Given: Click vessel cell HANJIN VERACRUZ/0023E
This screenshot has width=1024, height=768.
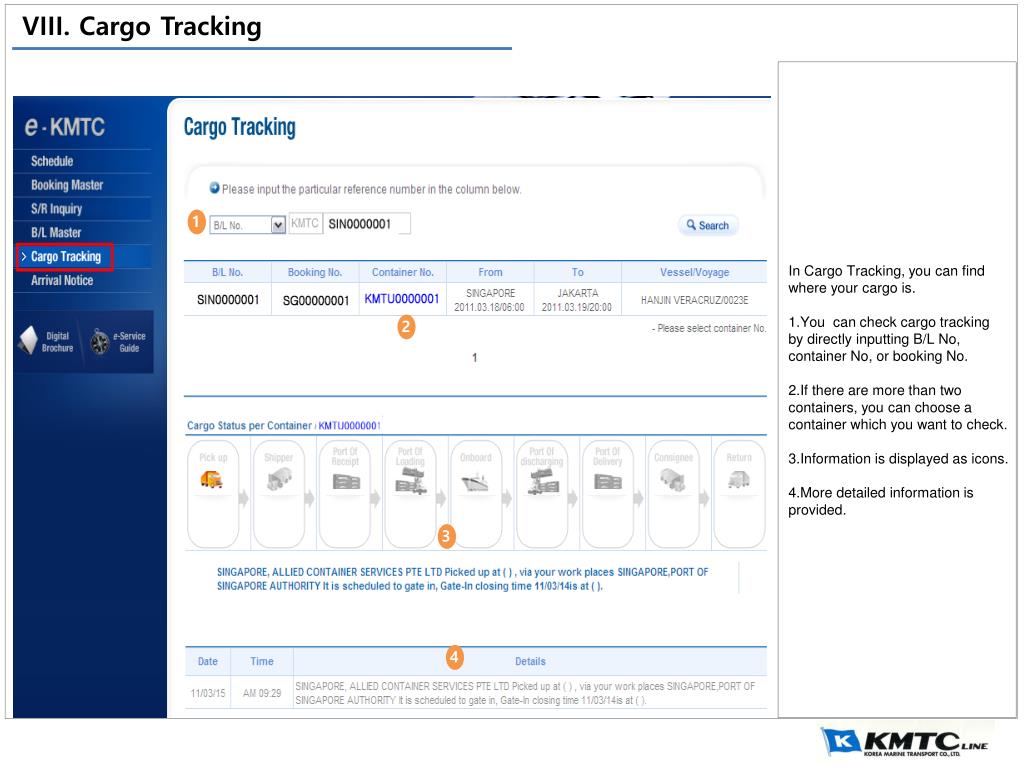Looking at the screenshot, I should (x=694, y=300).
